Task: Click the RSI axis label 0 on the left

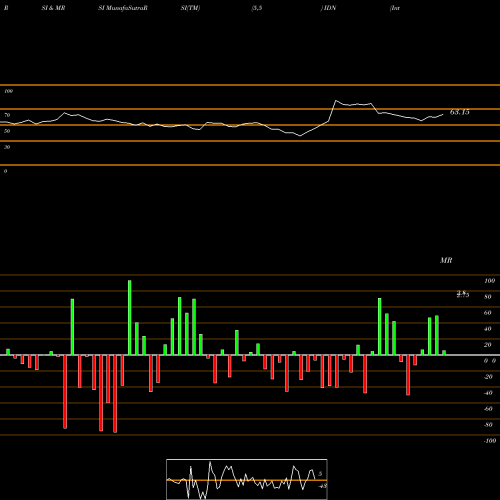Action: tap(5, 171)
